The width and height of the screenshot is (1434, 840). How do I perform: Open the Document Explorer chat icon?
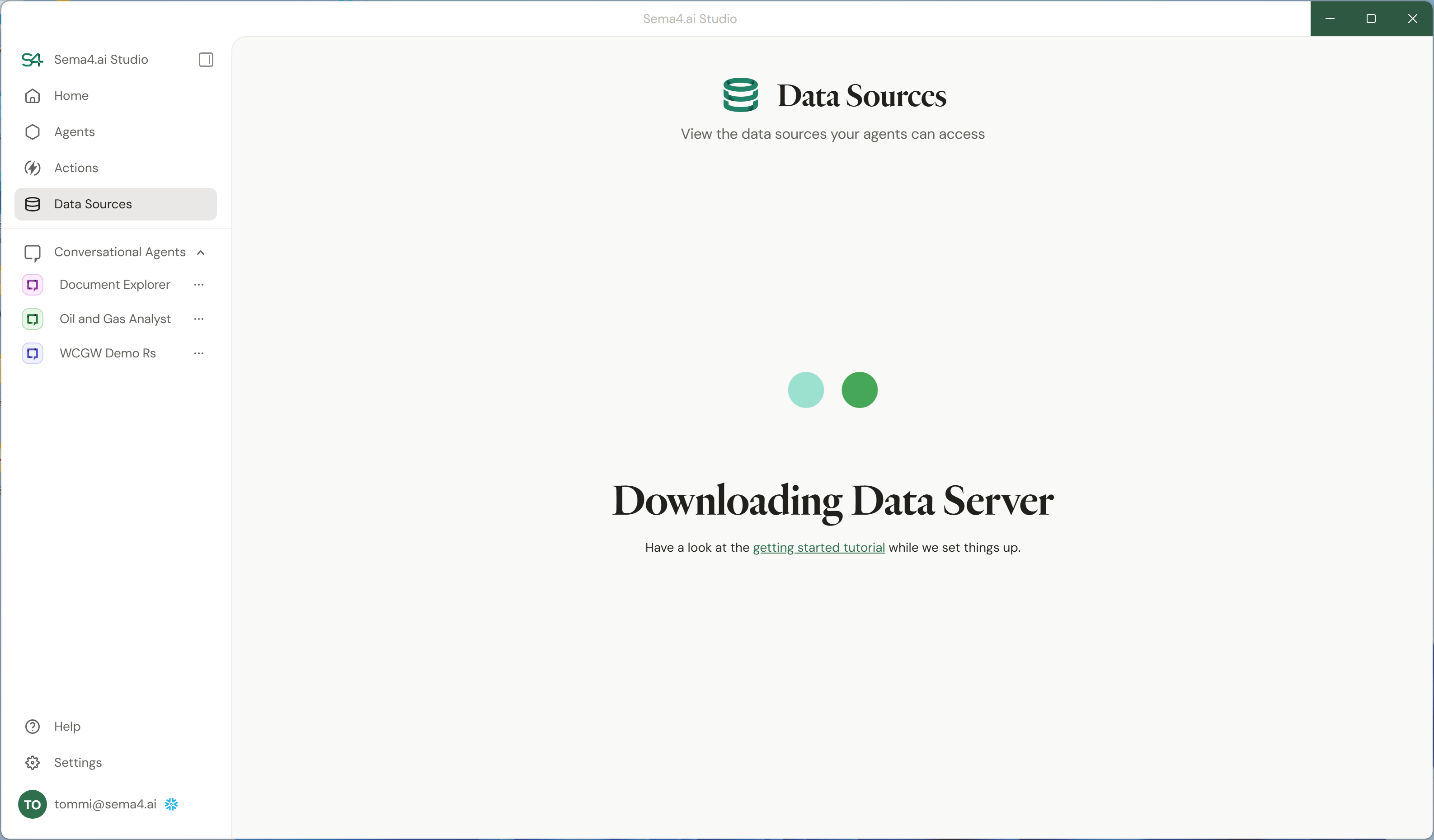(33, 285)
